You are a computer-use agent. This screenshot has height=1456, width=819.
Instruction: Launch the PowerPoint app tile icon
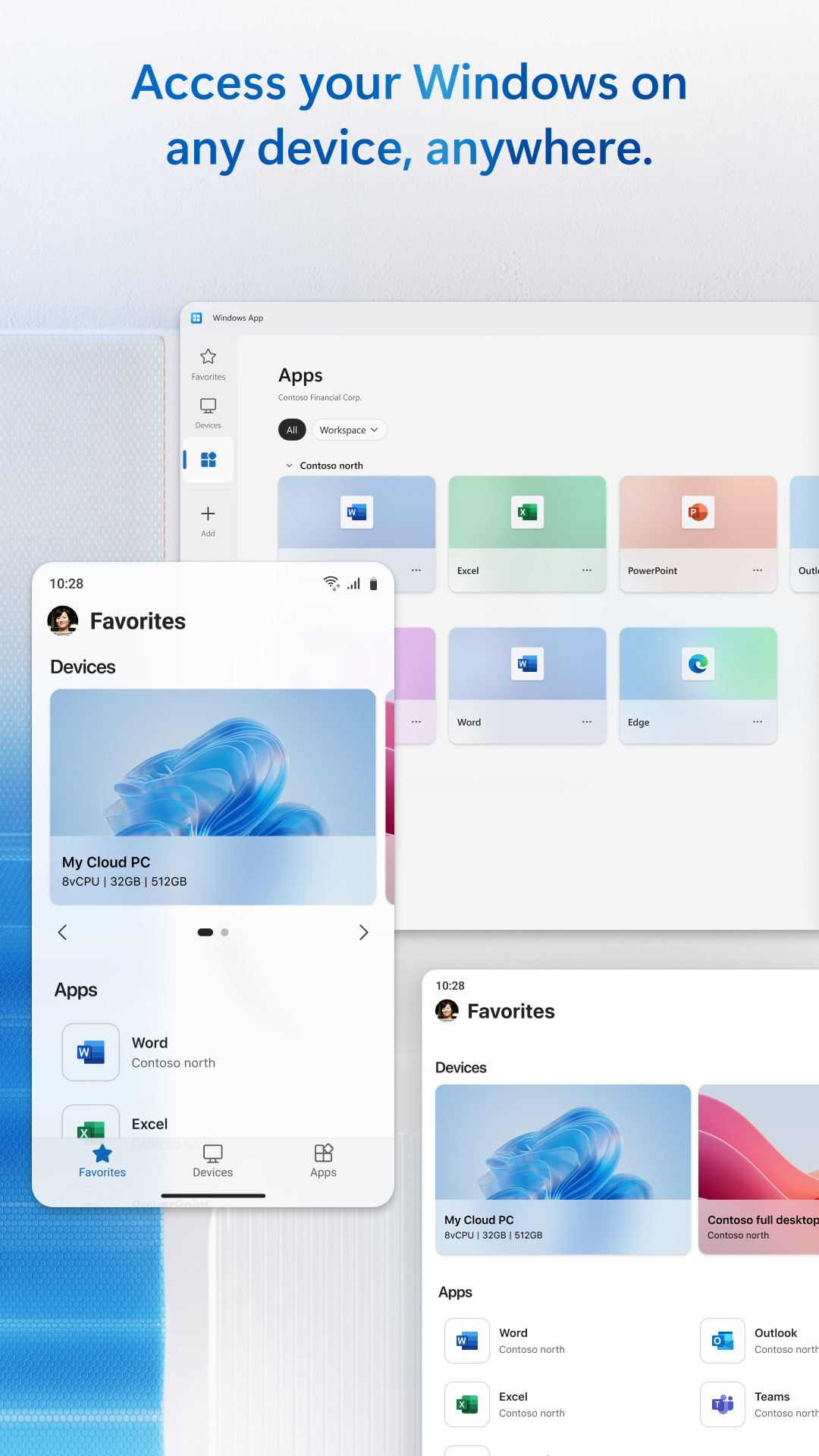coord(698,513)
